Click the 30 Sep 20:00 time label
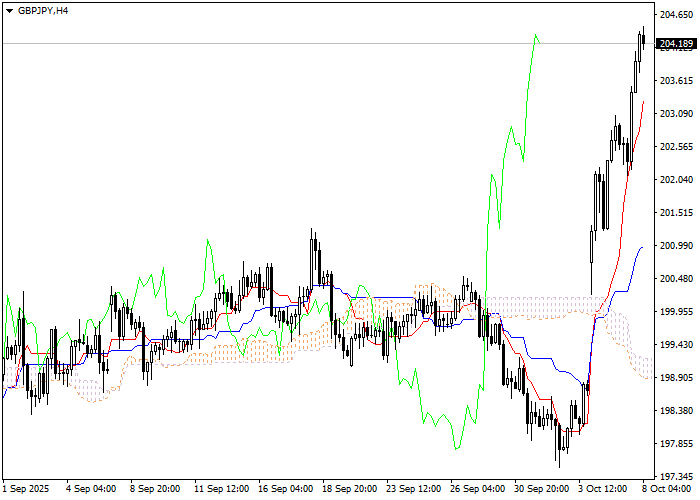700x500 pixels. (543, 490)
